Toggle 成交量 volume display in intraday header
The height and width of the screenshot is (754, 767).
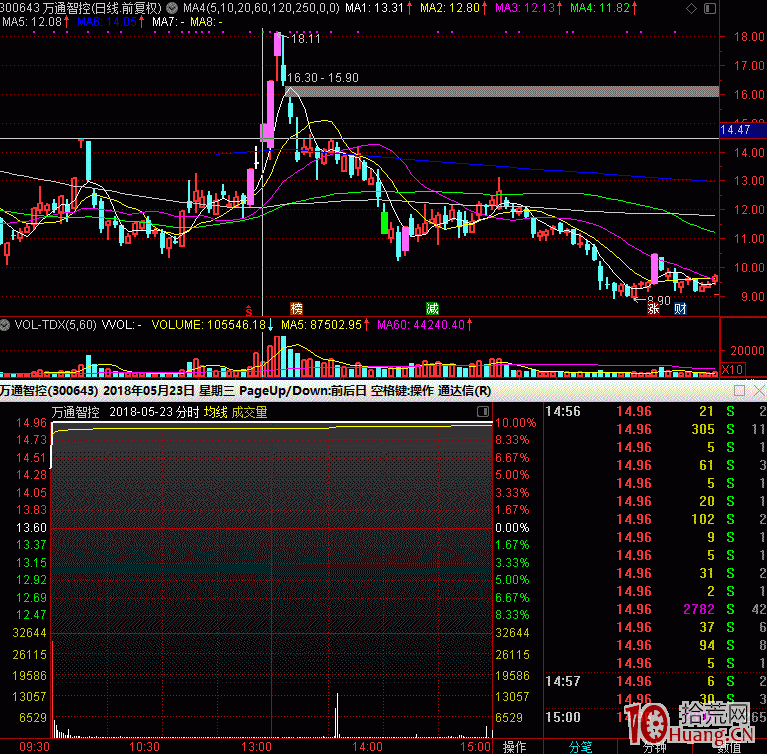[249, 412]
